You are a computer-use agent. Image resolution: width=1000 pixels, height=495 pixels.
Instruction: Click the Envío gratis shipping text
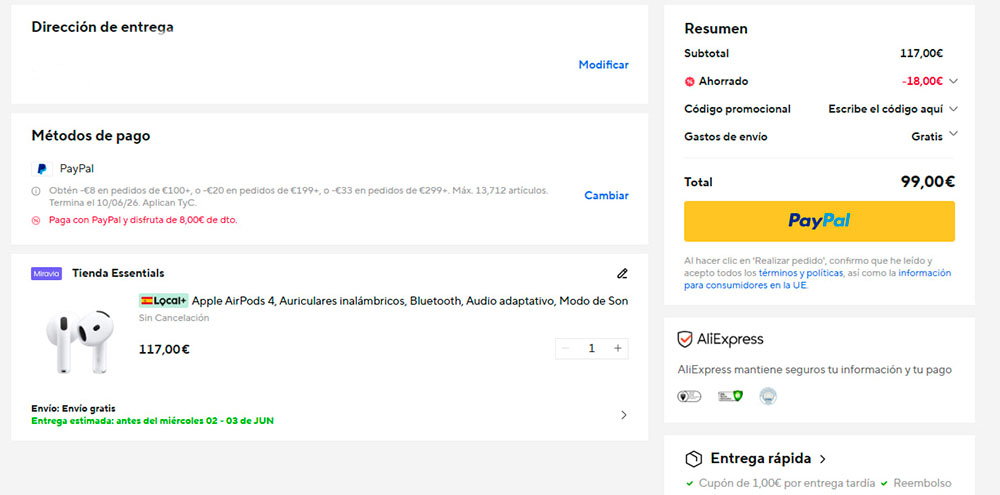(73, 408)
